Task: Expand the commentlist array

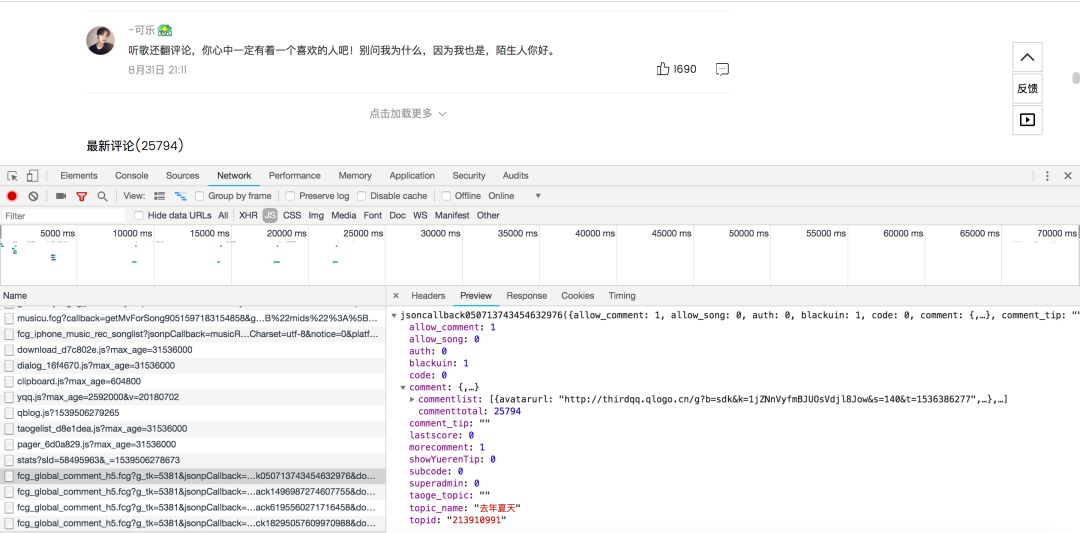Action: 412,399
